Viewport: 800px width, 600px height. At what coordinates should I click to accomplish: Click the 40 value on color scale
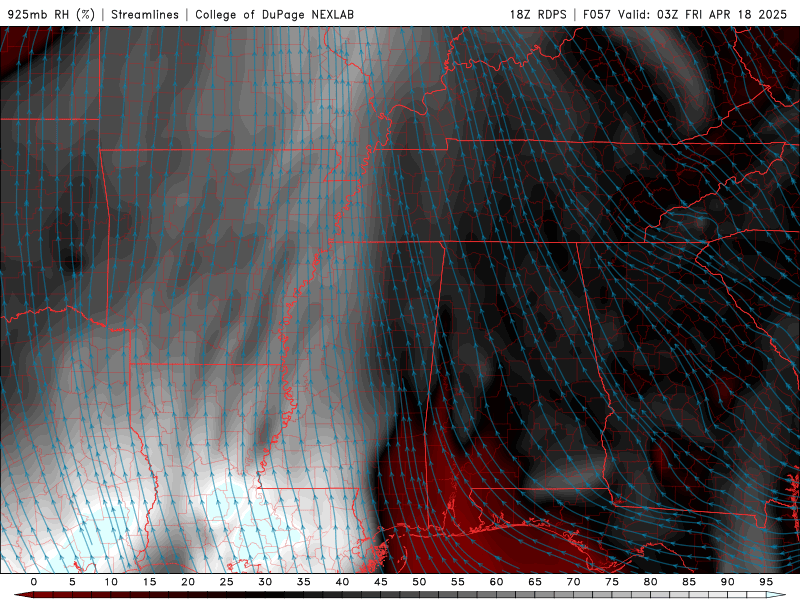click(342, 582)
